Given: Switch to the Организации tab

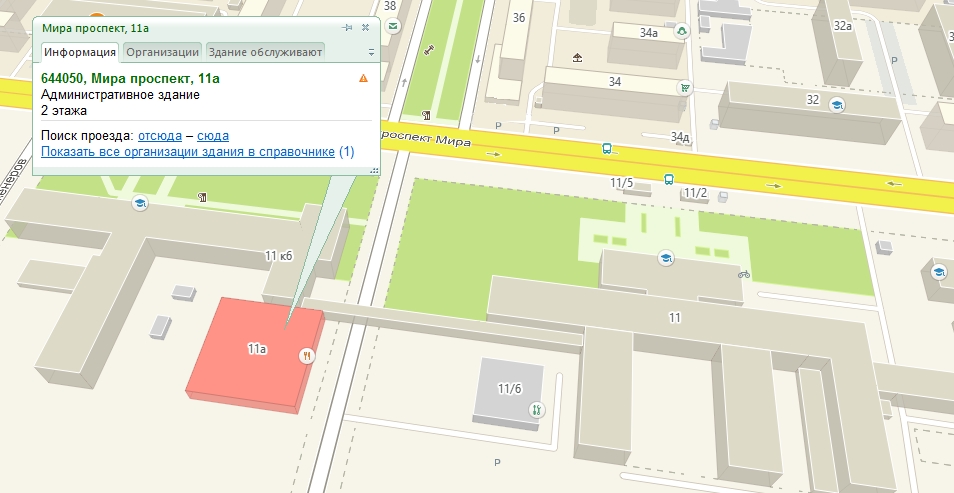Looking at the screenshot, I should click(x=162, y=52).
